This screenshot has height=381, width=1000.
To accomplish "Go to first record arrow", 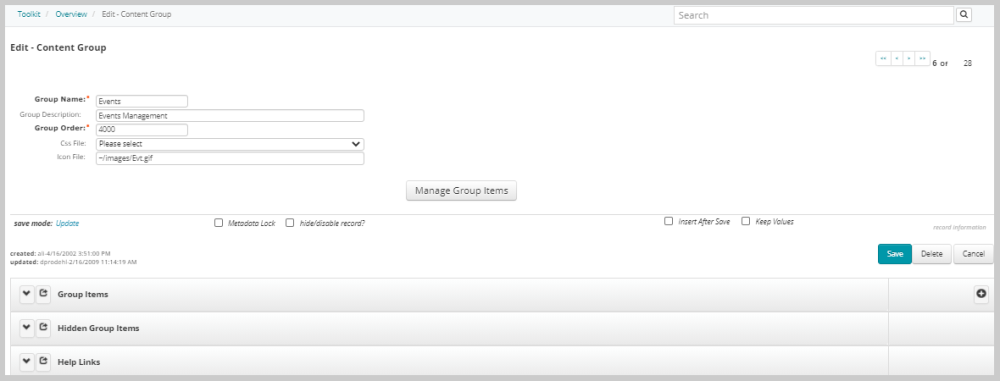I will pos(883,59).
